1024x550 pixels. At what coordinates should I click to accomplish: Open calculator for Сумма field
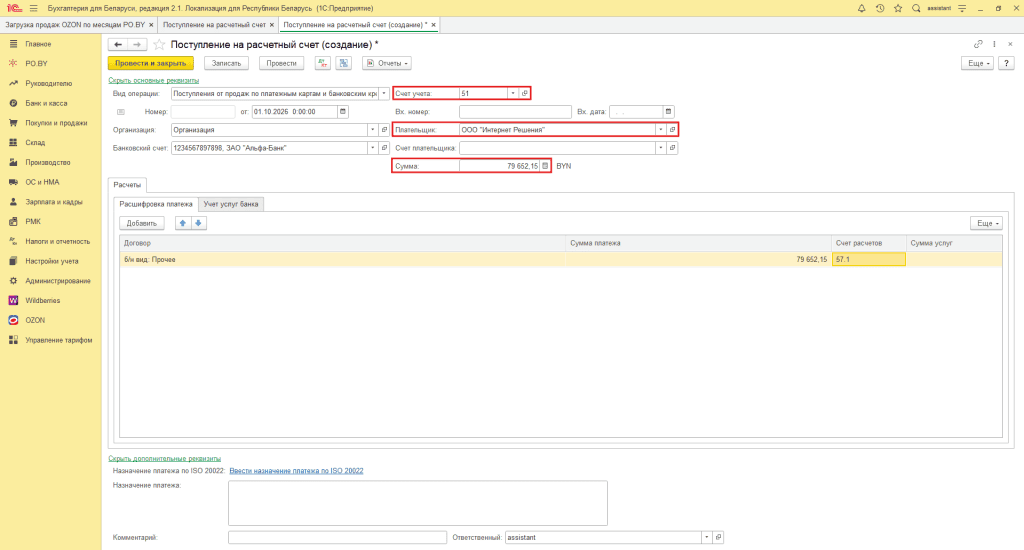point(545,166)
